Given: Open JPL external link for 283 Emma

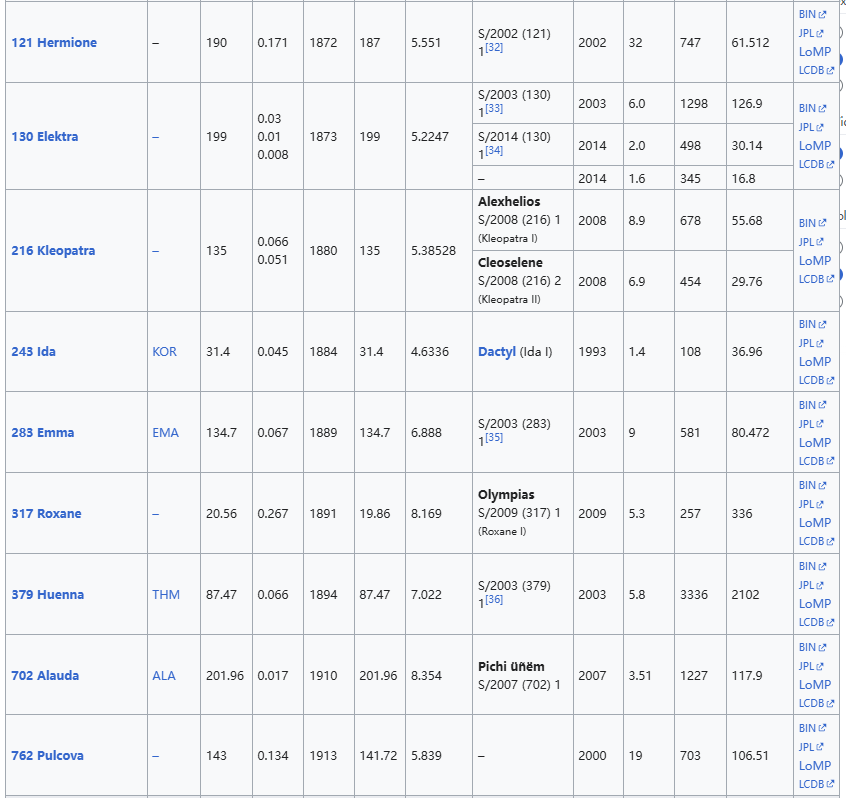Looking at the screenshot, I should (807, 424).
